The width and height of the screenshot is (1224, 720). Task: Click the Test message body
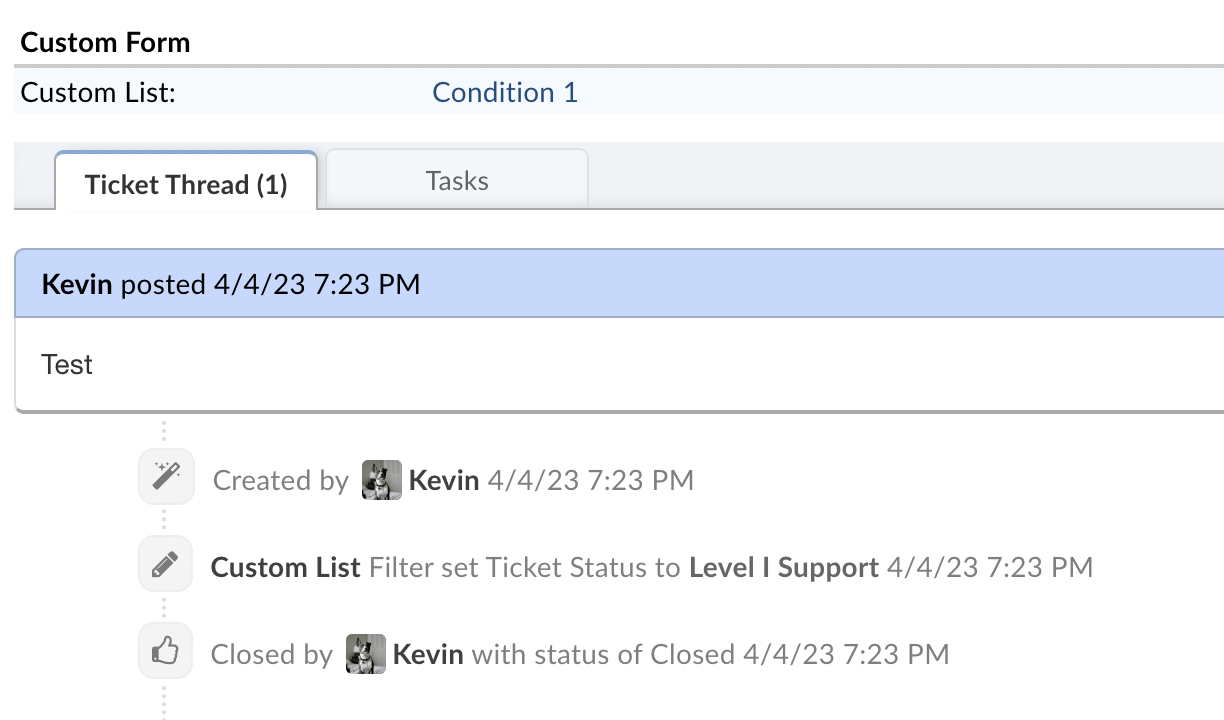(67, 364)
